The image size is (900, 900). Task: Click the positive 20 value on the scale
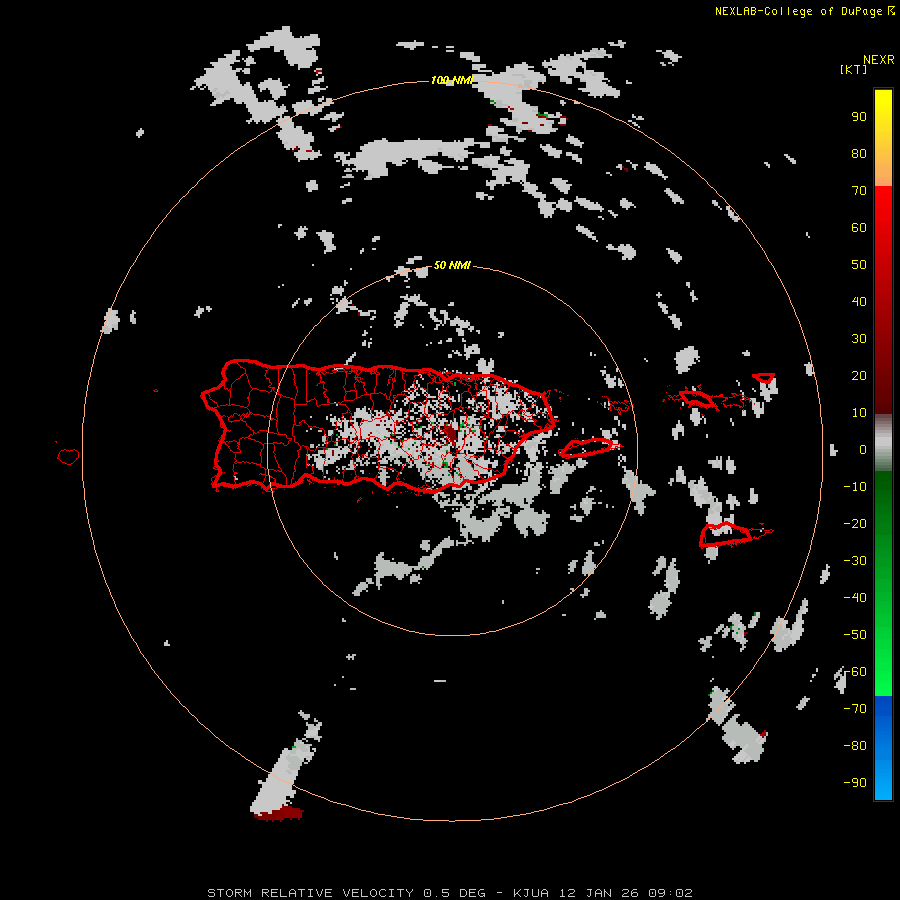(x=859, y=376)
